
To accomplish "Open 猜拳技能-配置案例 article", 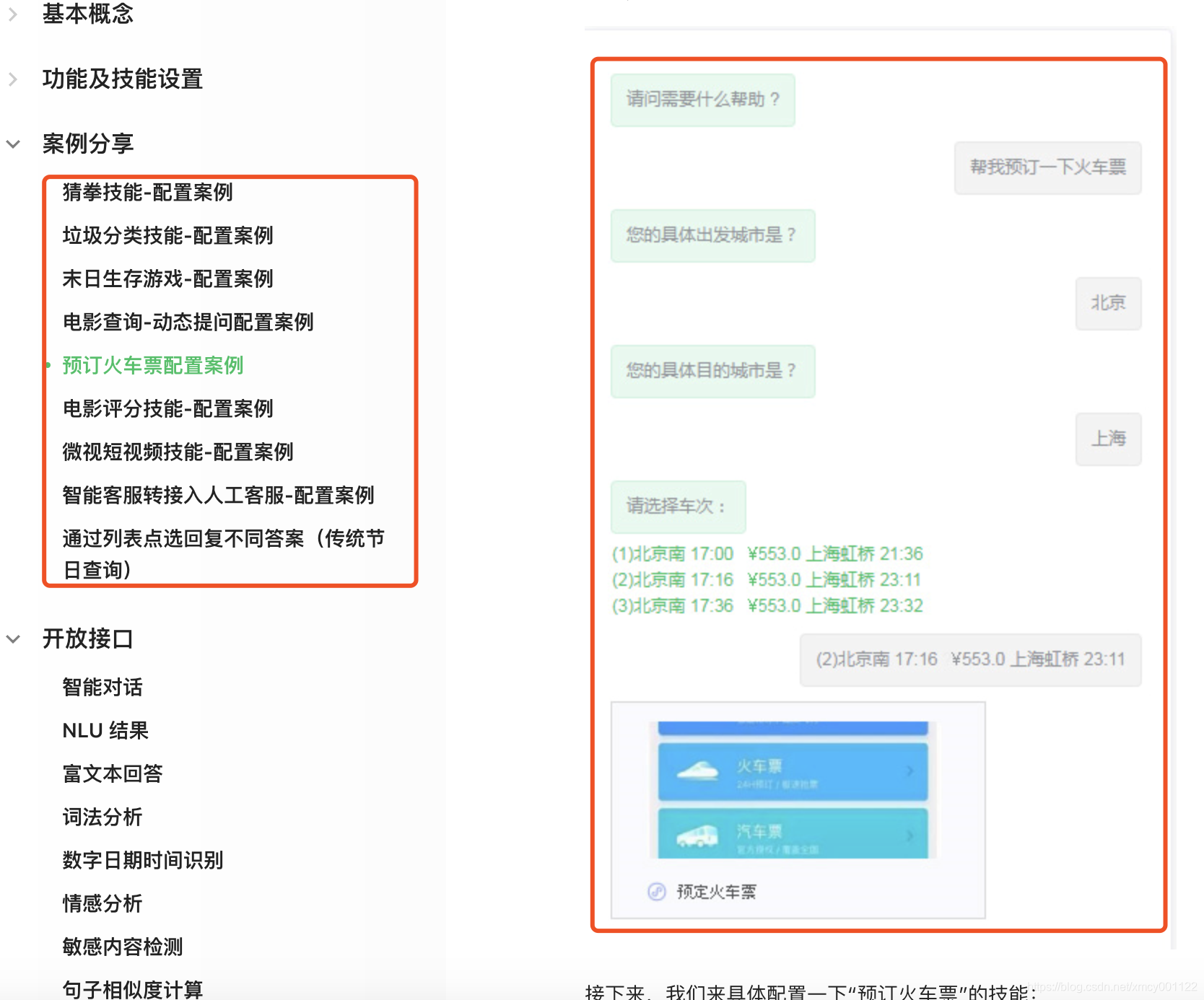I will [x=148, y=193].
